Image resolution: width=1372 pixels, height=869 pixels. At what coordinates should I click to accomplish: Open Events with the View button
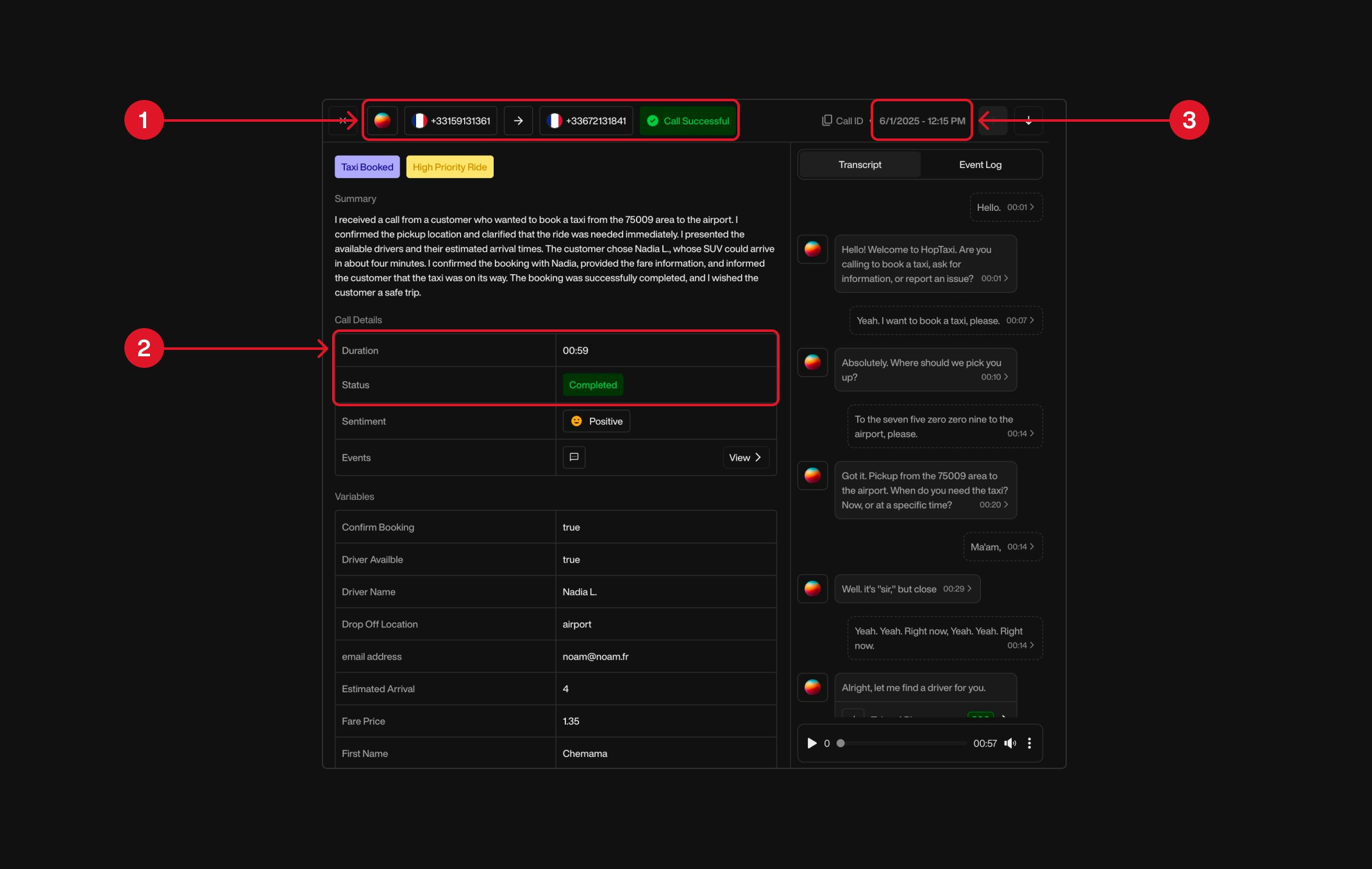(x=744, y=457)
